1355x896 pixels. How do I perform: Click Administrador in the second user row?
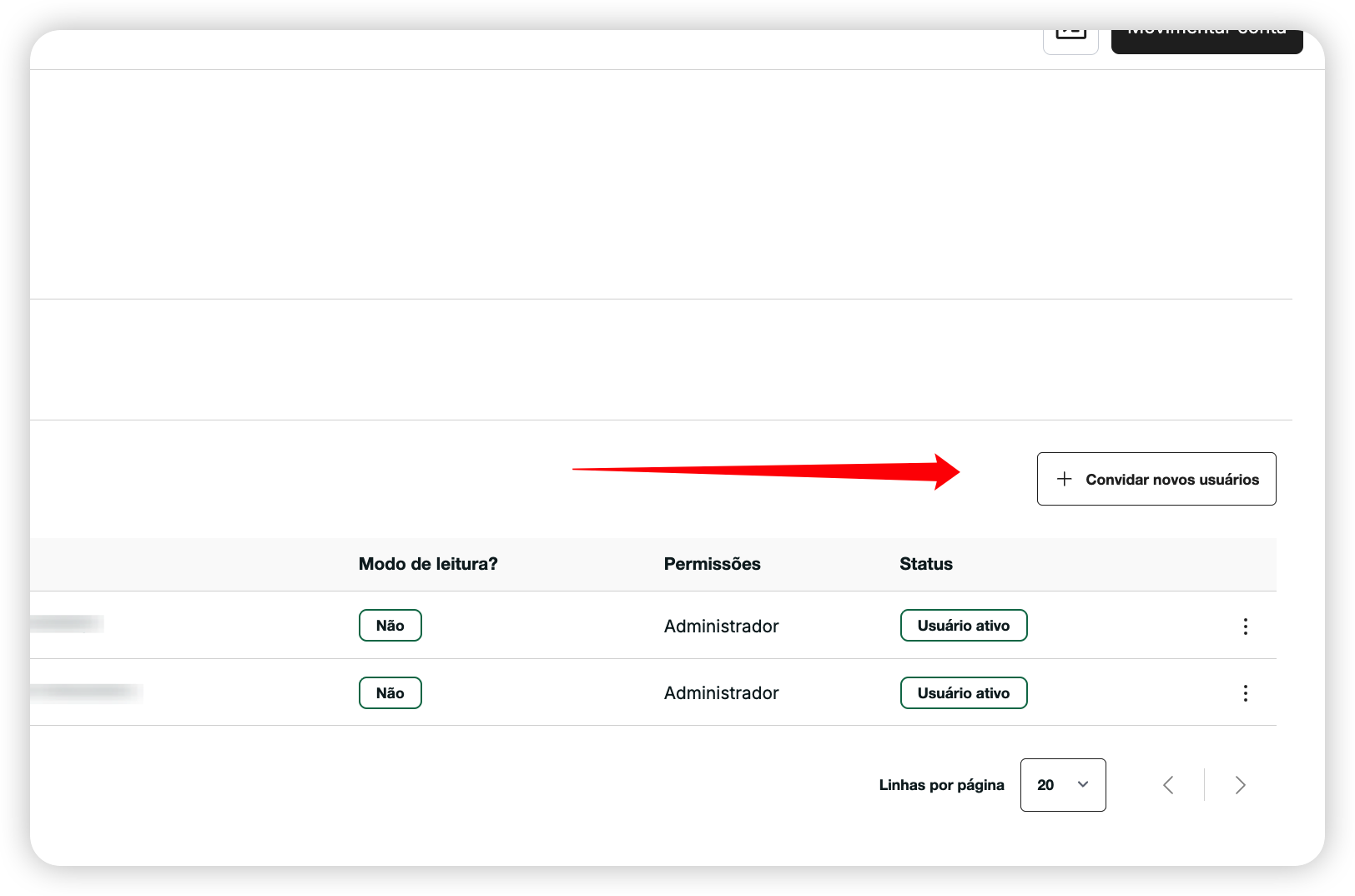(x=721, y=693)
